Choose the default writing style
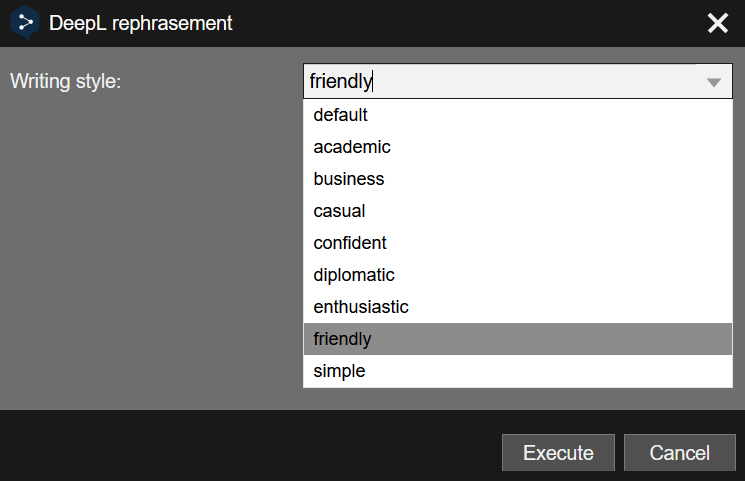 tap(518, 115)
